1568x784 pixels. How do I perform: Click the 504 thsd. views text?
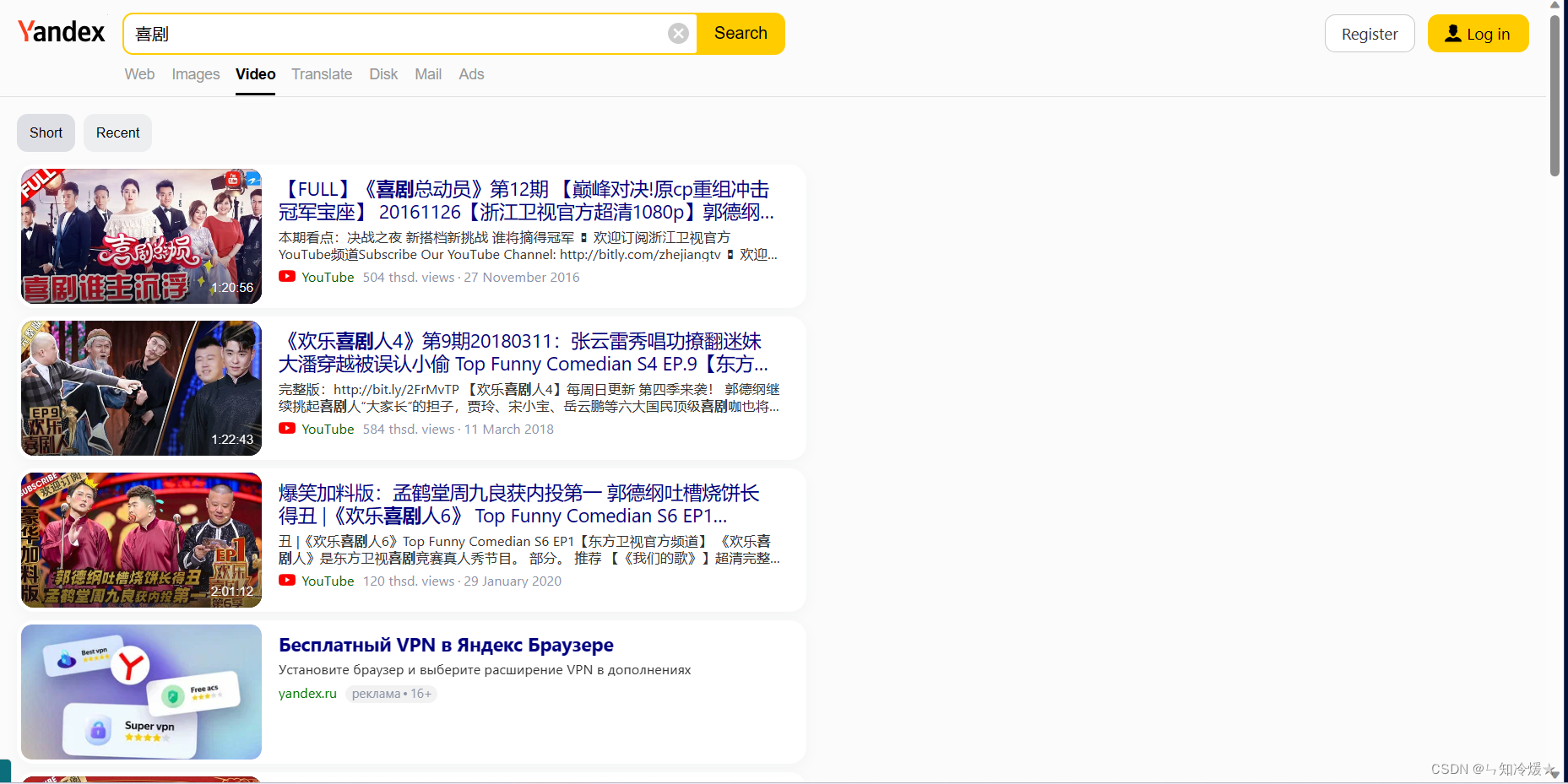pos(409,277)
